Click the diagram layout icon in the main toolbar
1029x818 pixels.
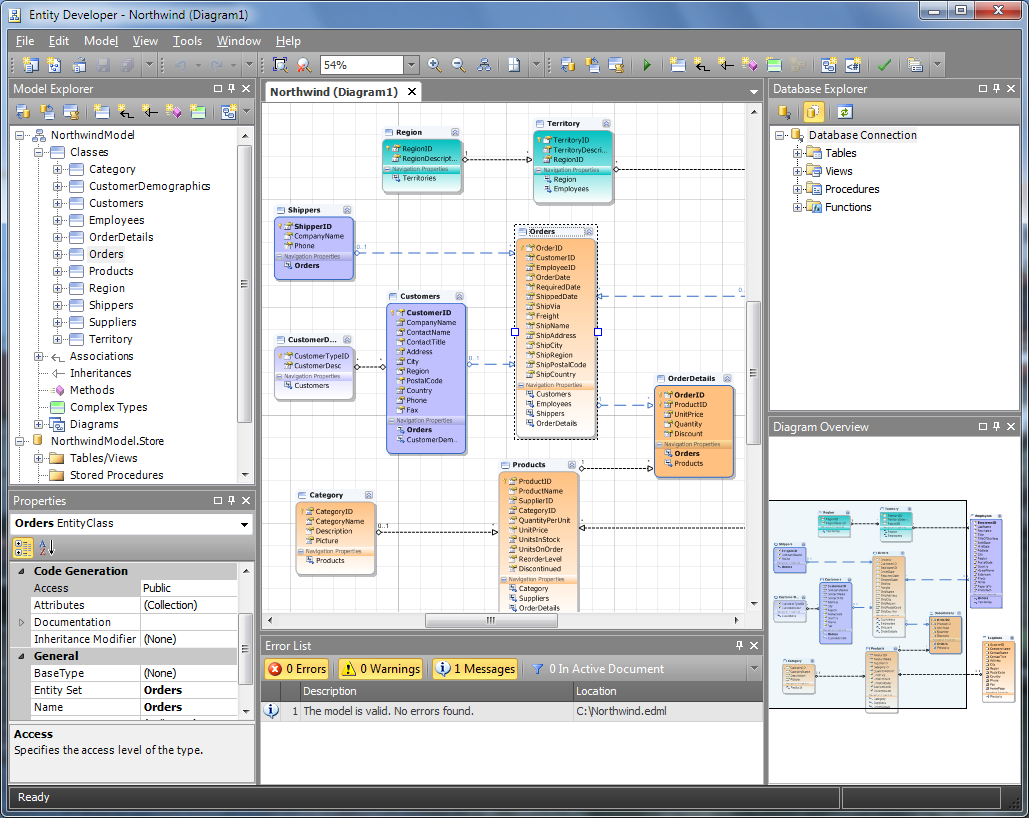484,65
